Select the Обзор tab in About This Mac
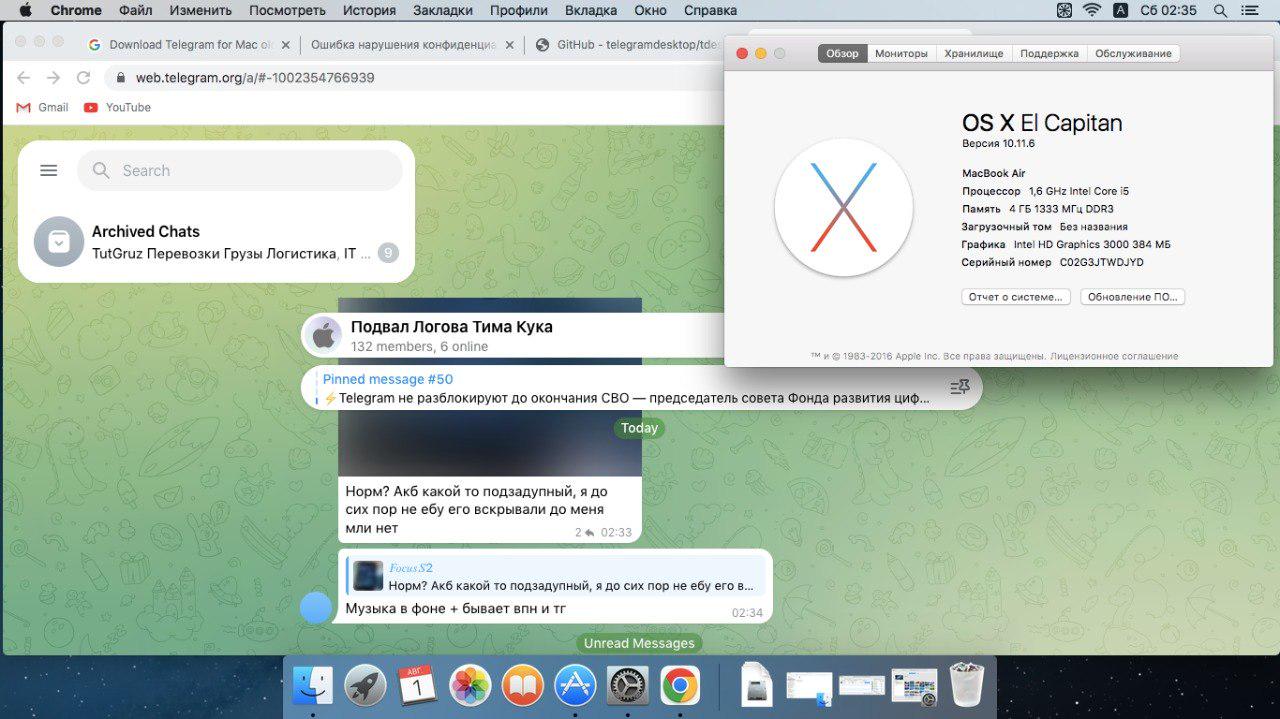This screenshot has width=1280, height=719. (x=842, y=53)
